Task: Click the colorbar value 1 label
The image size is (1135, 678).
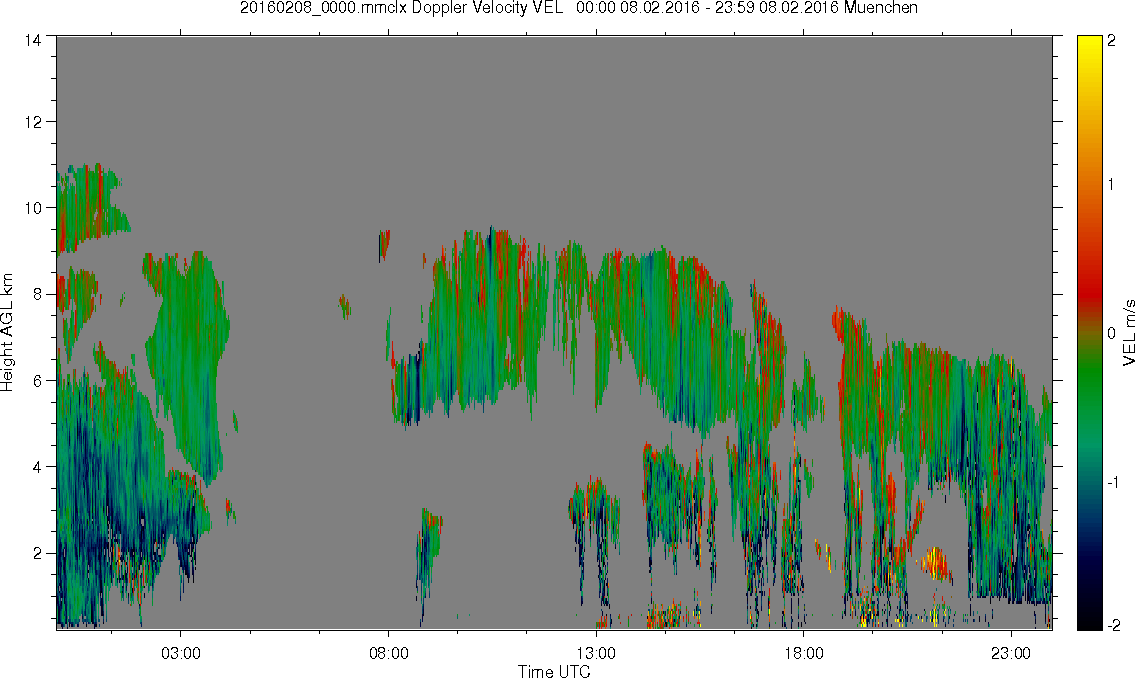Action: pos(1111,185)
